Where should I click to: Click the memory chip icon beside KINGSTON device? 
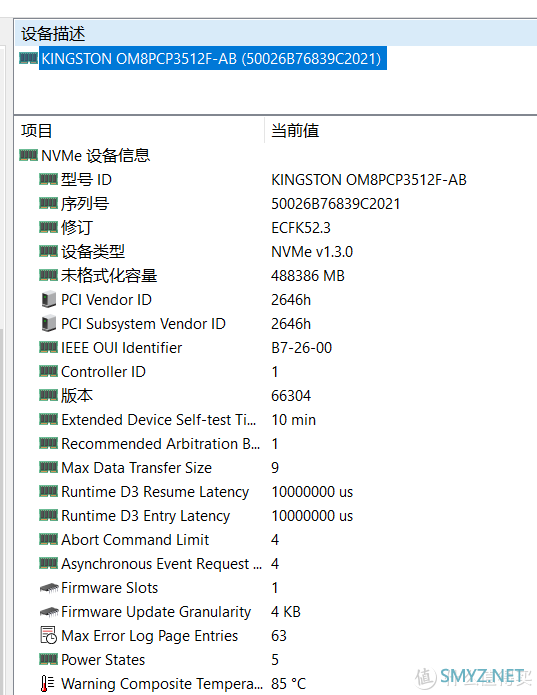[x=28, y=58]
